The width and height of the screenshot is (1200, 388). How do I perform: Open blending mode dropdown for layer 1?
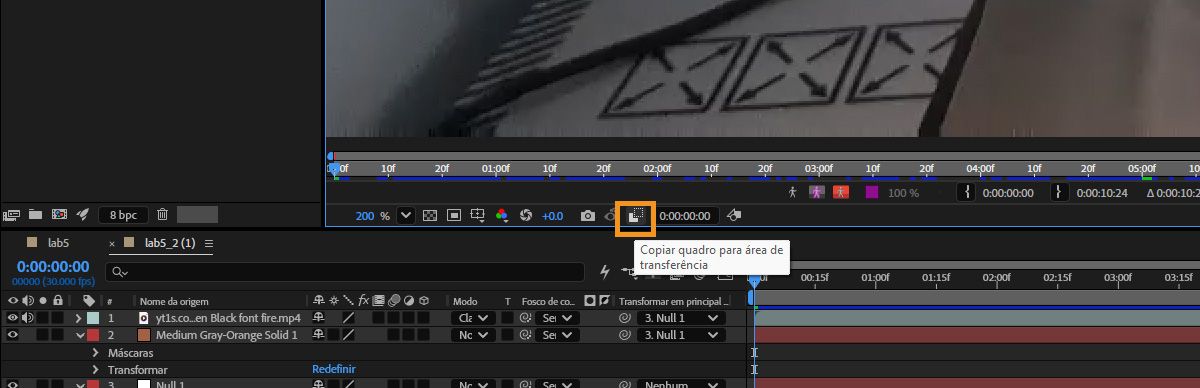[x=474, y=318]
